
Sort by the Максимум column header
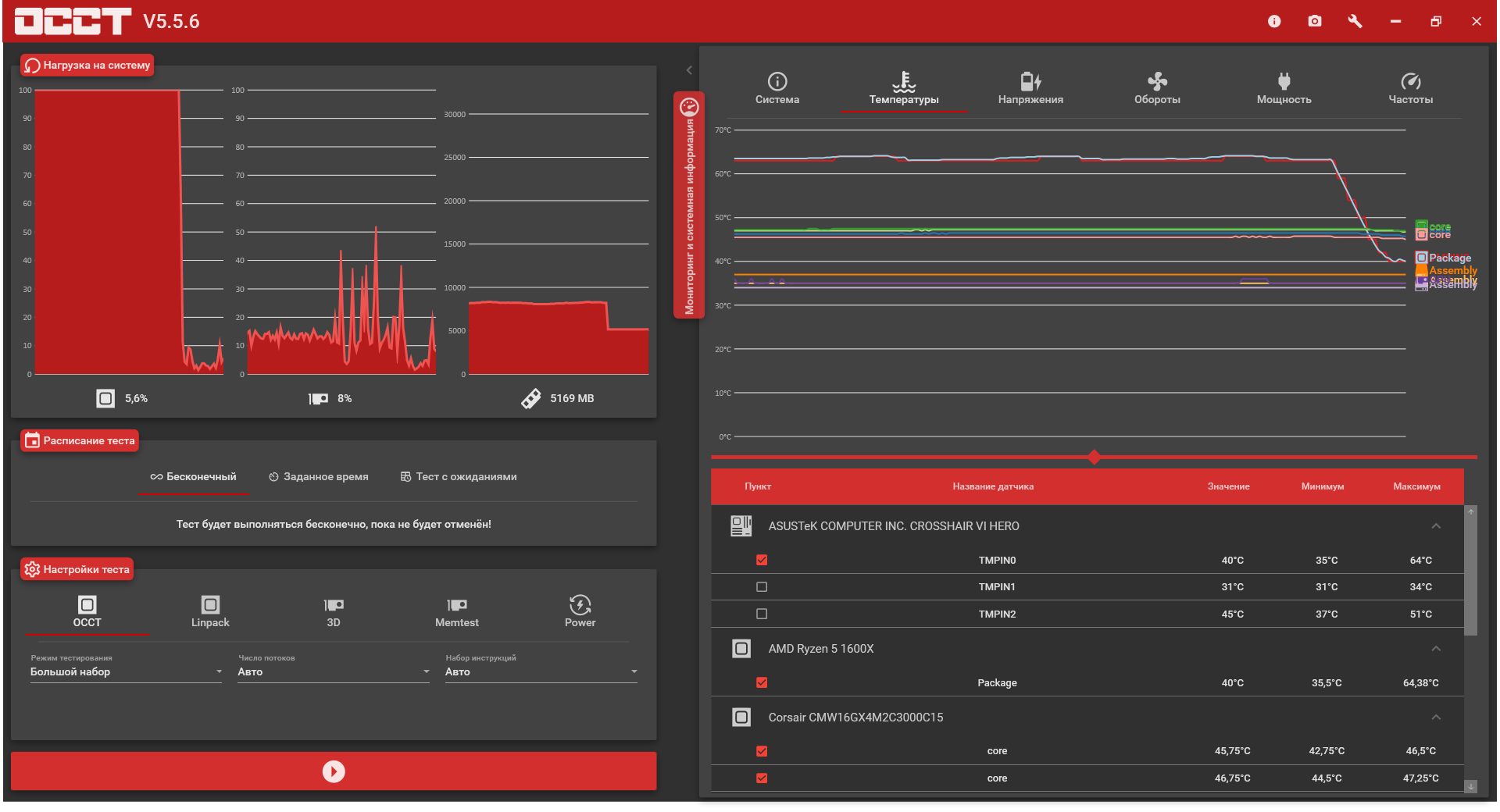click(x=1416, y=486)
